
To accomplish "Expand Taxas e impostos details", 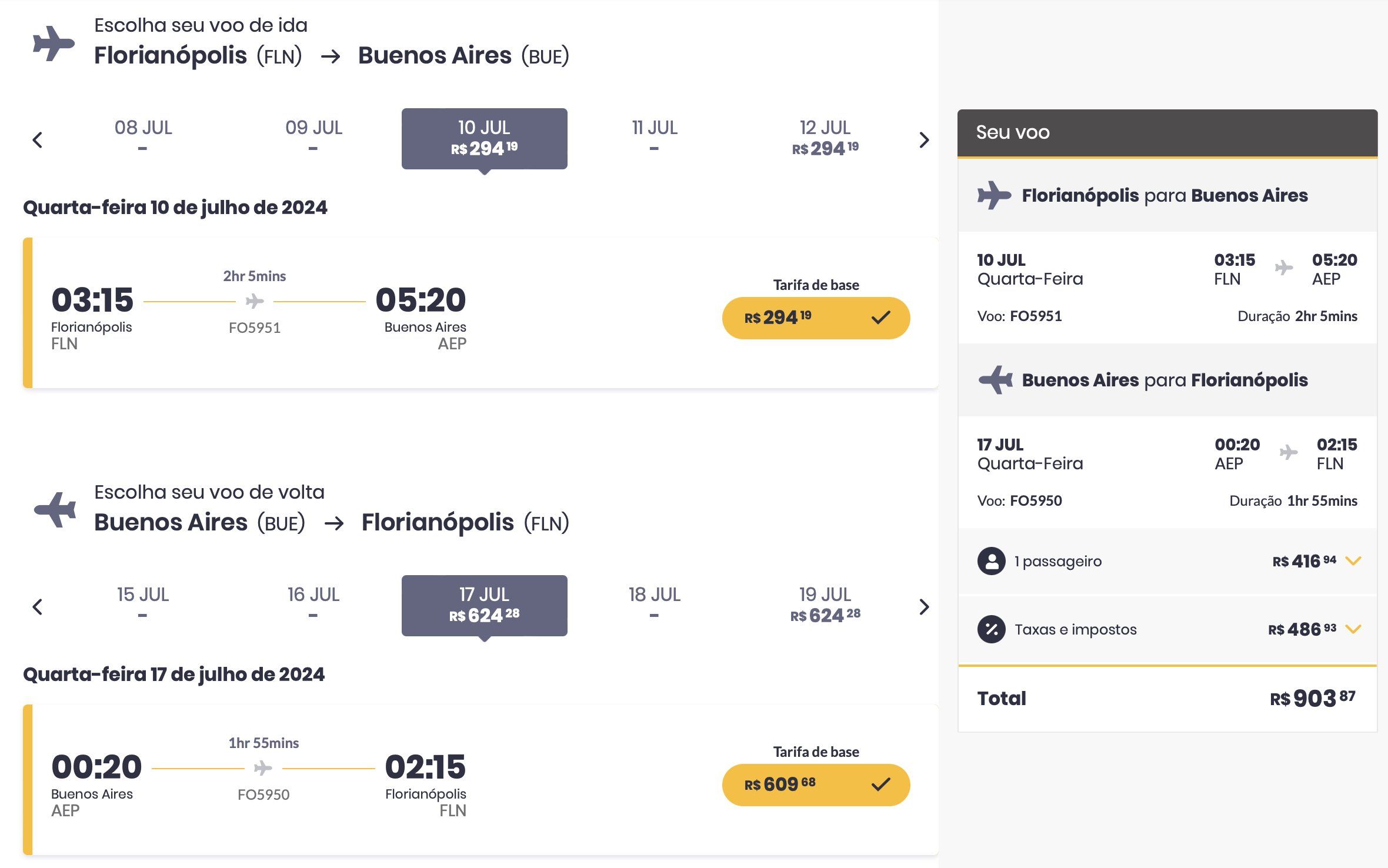I will pyautogui.click(x=1353, y=629).
